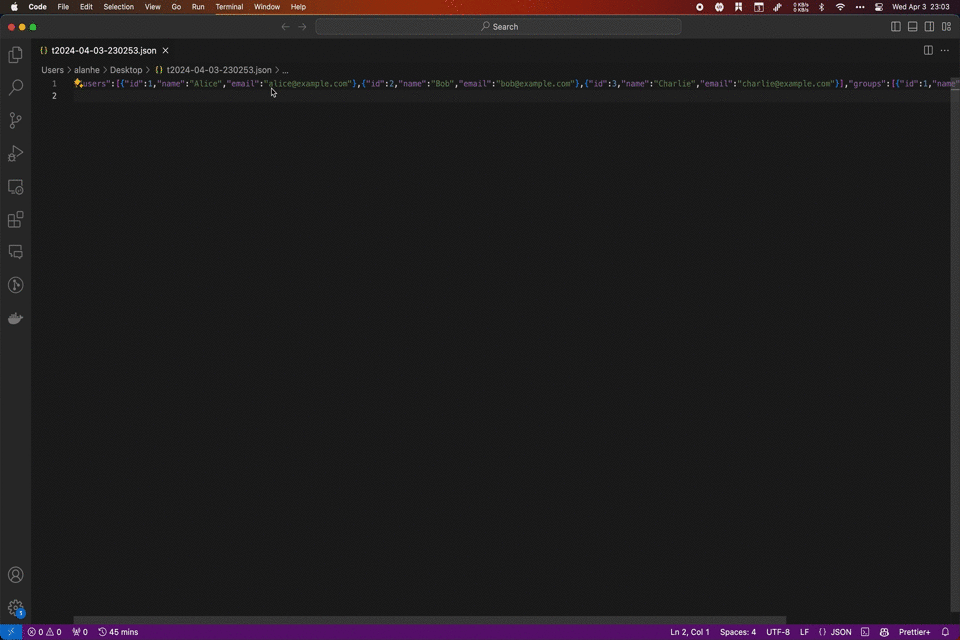Launch the Run and Debug view

click(x=15, y=153)
